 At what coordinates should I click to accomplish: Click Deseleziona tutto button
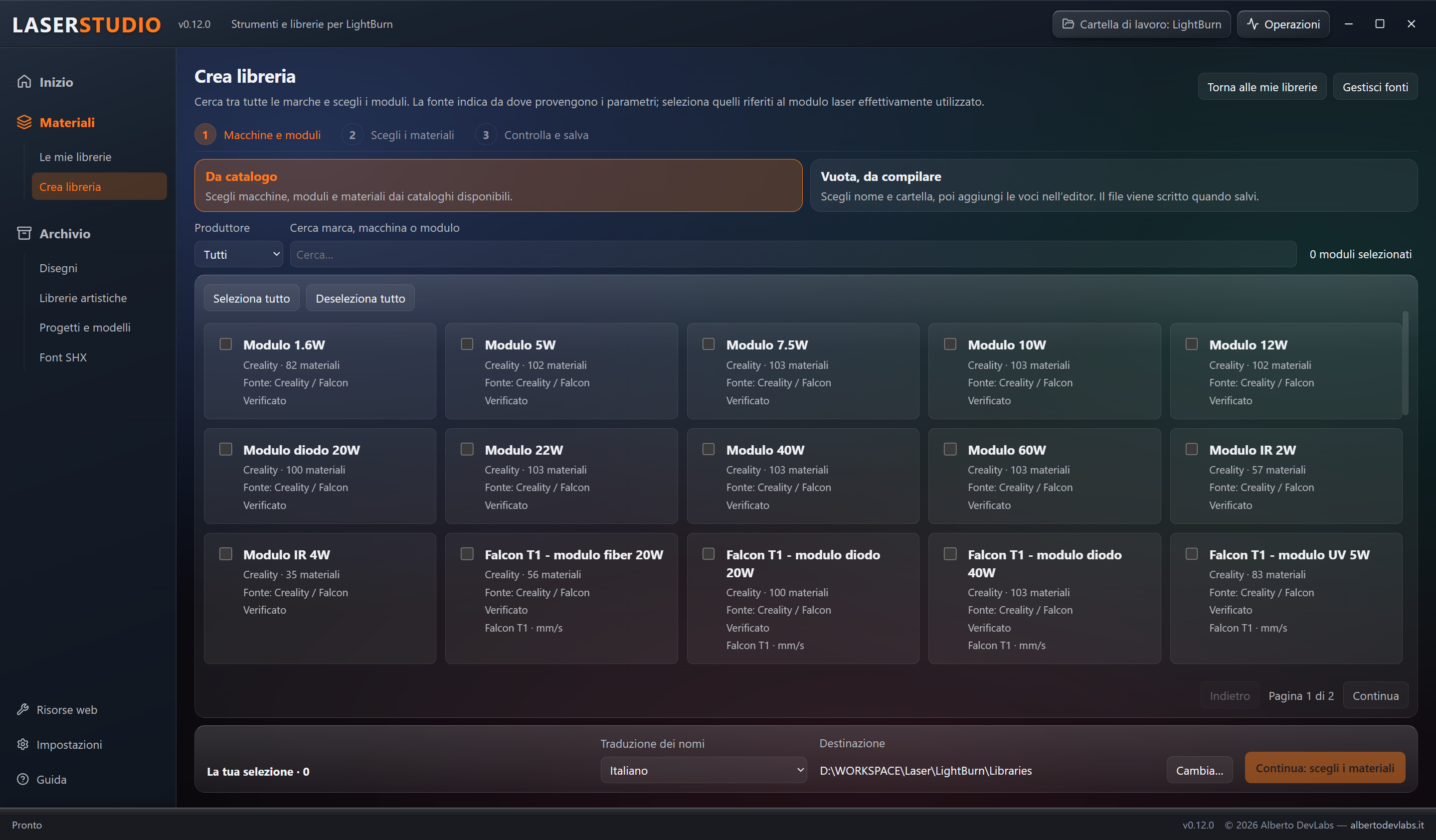tap(360, 298)
